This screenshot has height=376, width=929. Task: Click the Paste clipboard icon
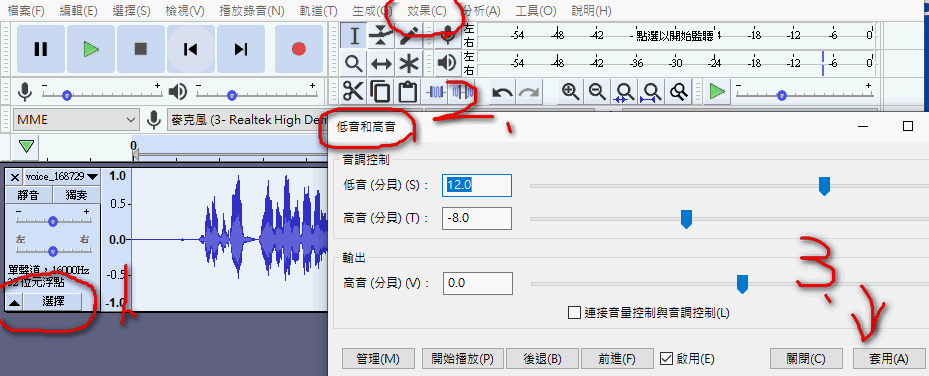pyautogui.click(x=407, y=92)
